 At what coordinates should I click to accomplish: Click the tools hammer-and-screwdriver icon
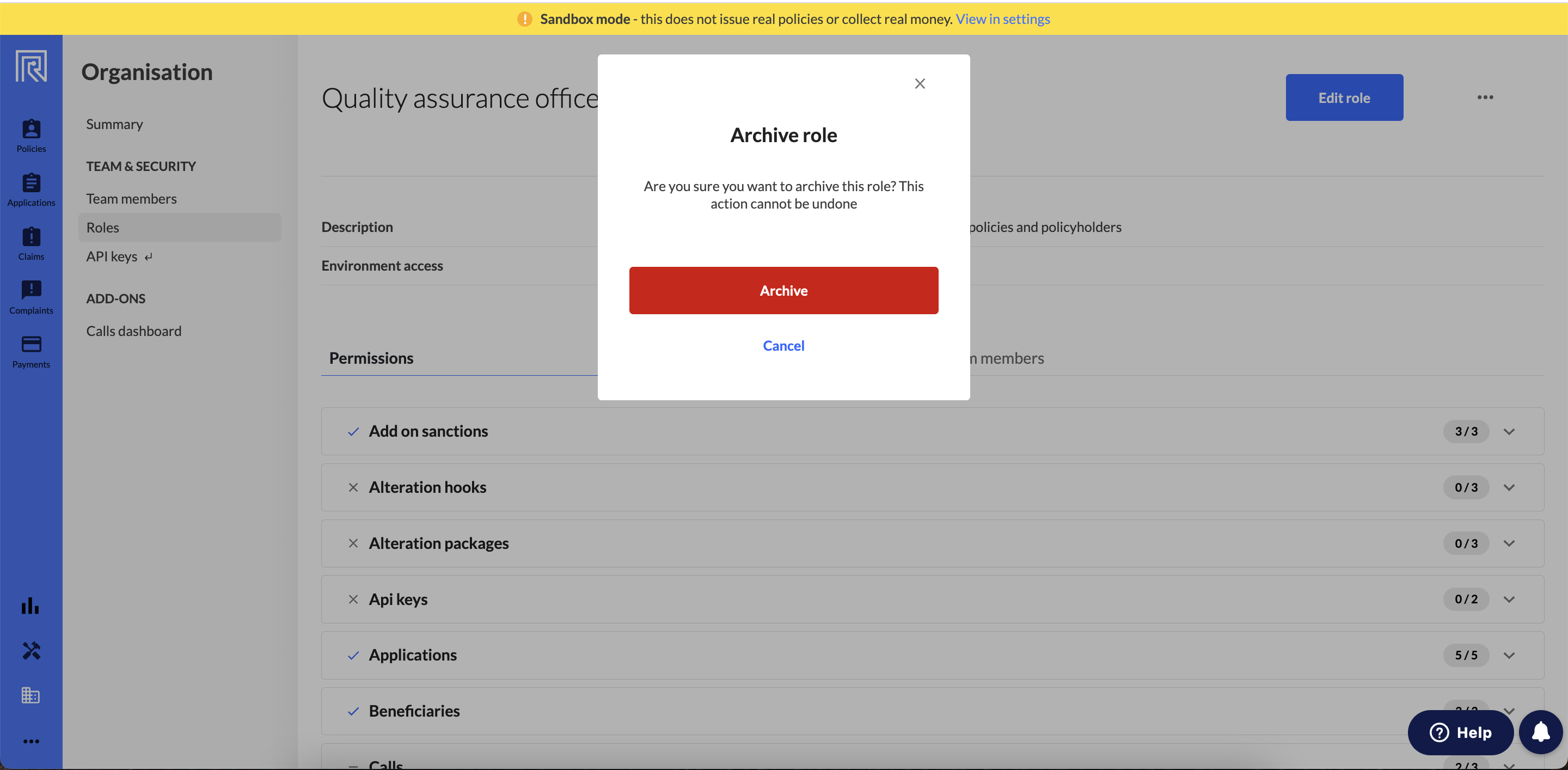click(x=31, y=651)
